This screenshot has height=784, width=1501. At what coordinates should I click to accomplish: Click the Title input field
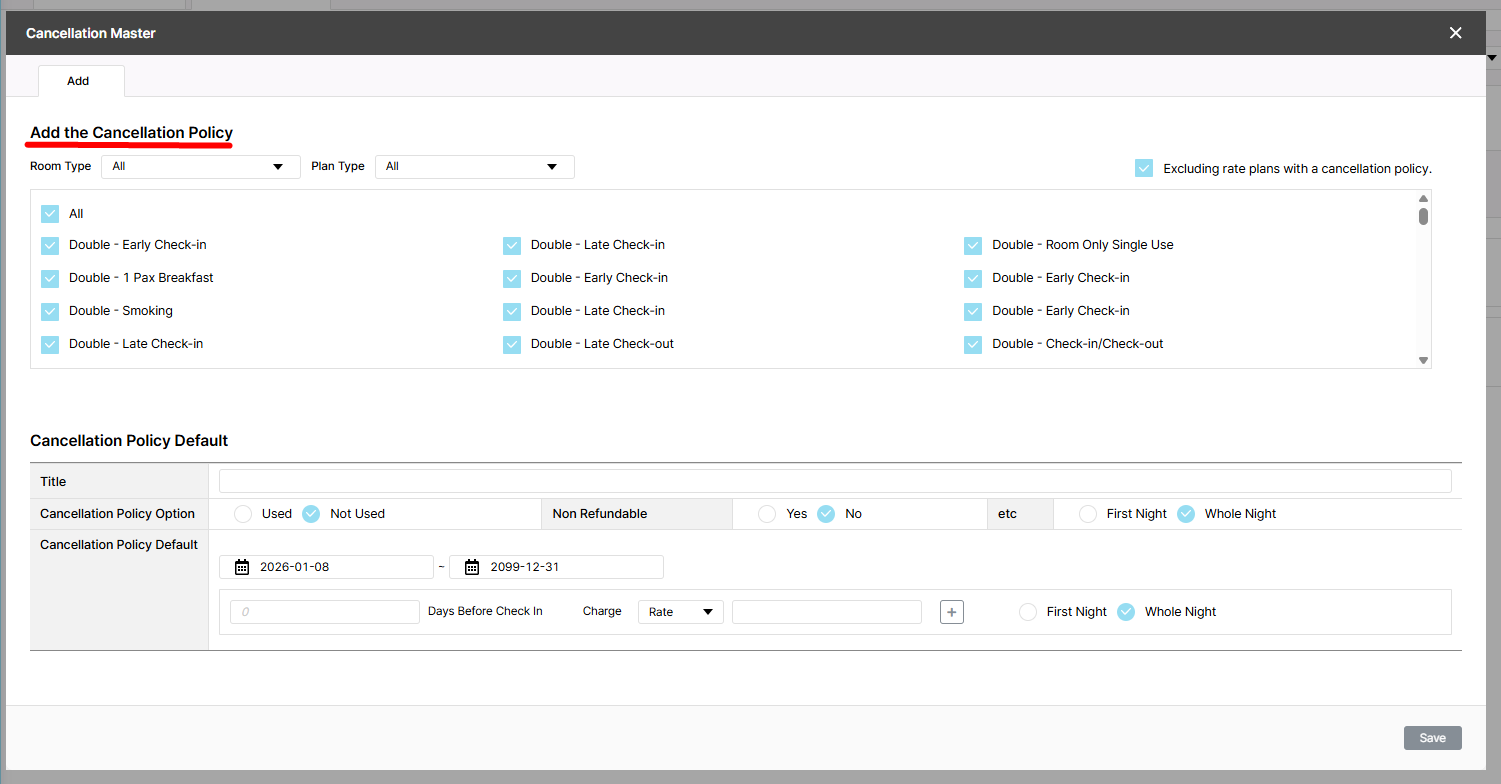[x=834, y=481]
